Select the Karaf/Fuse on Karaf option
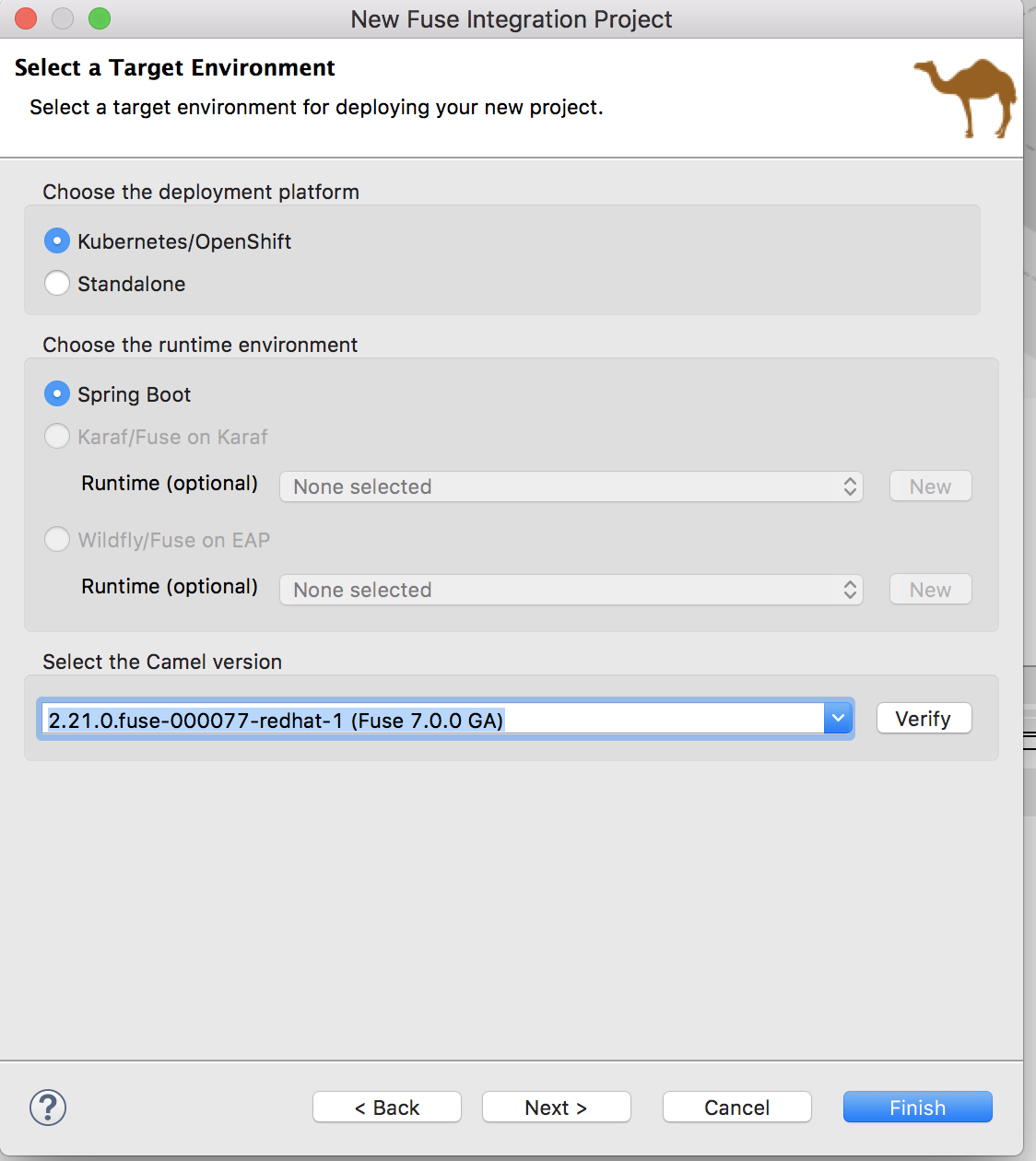Viewport: 1036px width, 1161px height. 57,437
